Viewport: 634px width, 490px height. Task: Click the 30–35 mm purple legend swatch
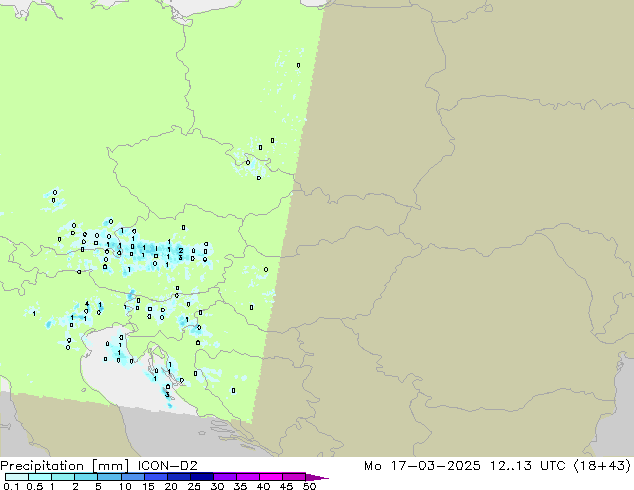tap(224, 477)
